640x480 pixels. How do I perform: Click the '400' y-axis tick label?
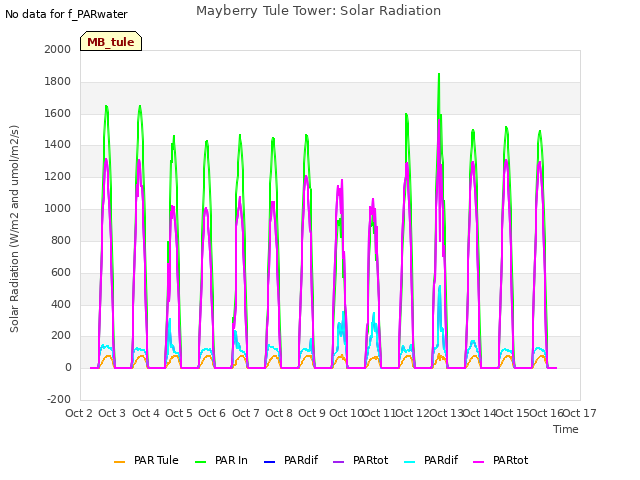click(x=61, y=304)
